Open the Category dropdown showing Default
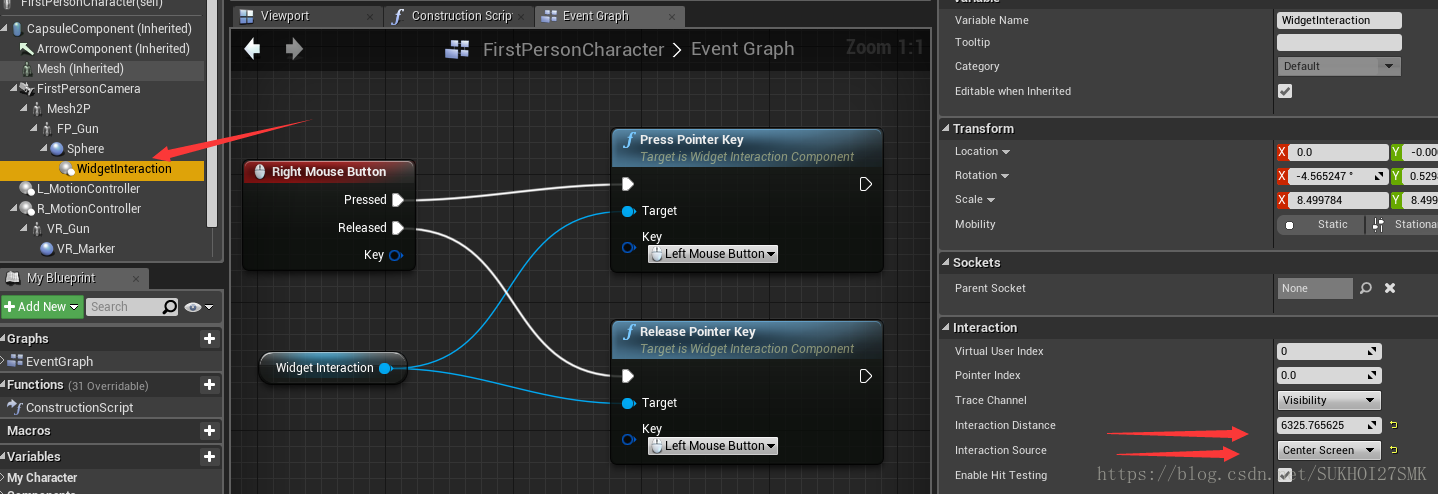Viewport: 1438px width, 494px height. point(1339,66)
